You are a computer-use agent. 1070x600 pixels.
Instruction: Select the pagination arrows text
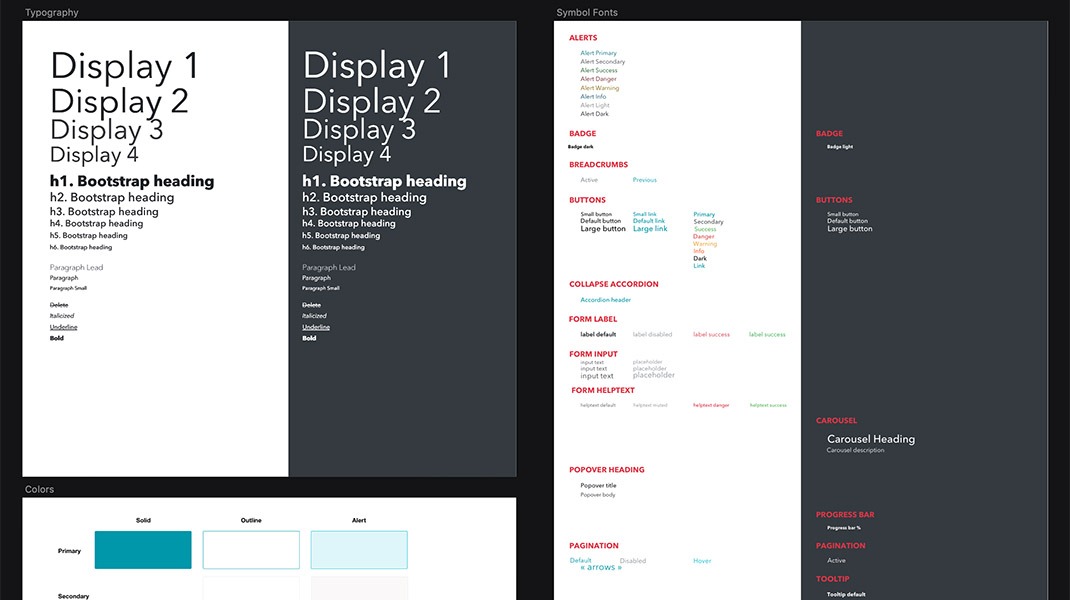click(601, 568)
